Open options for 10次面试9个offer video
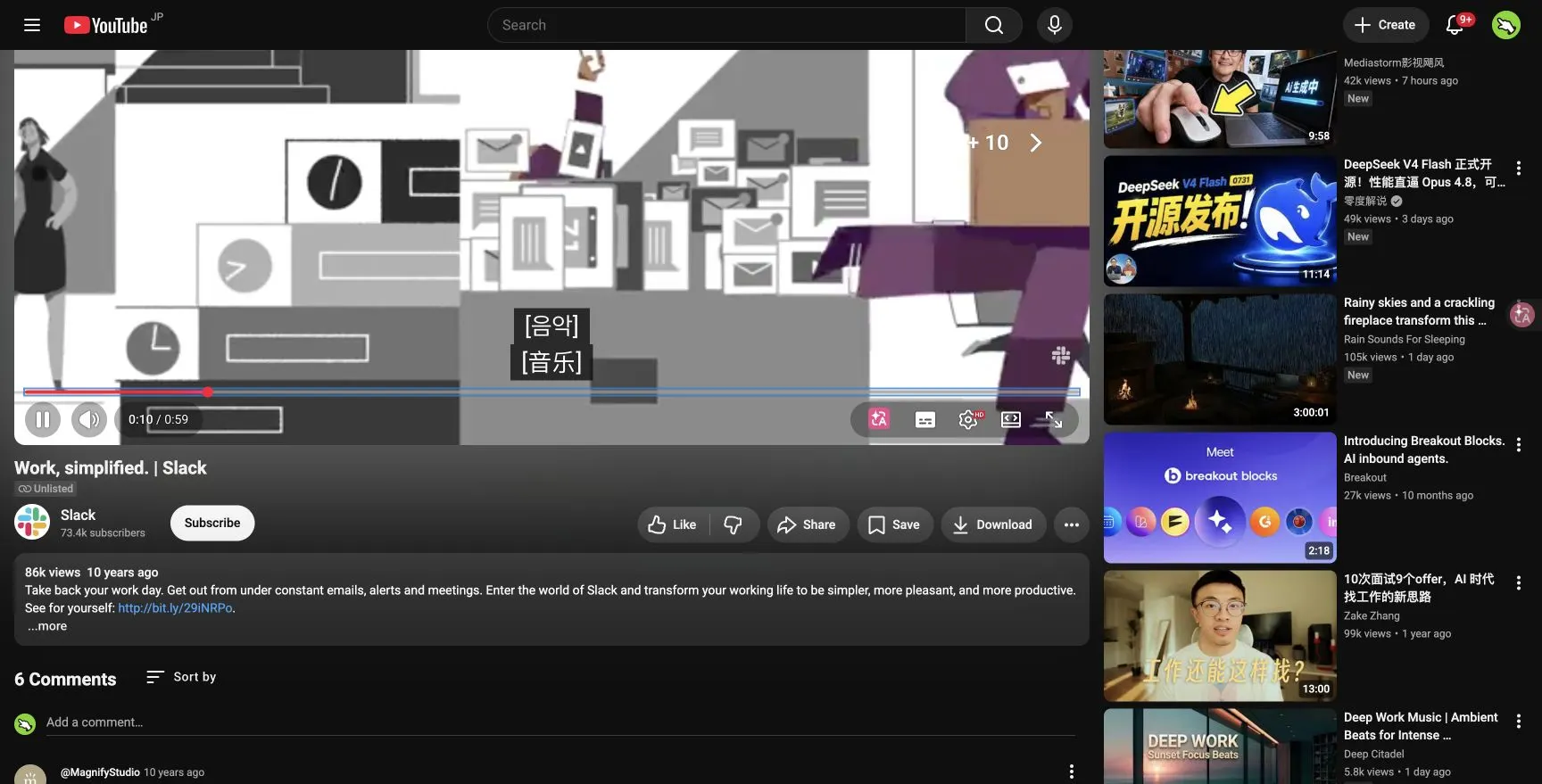 tap(1518, 582)
